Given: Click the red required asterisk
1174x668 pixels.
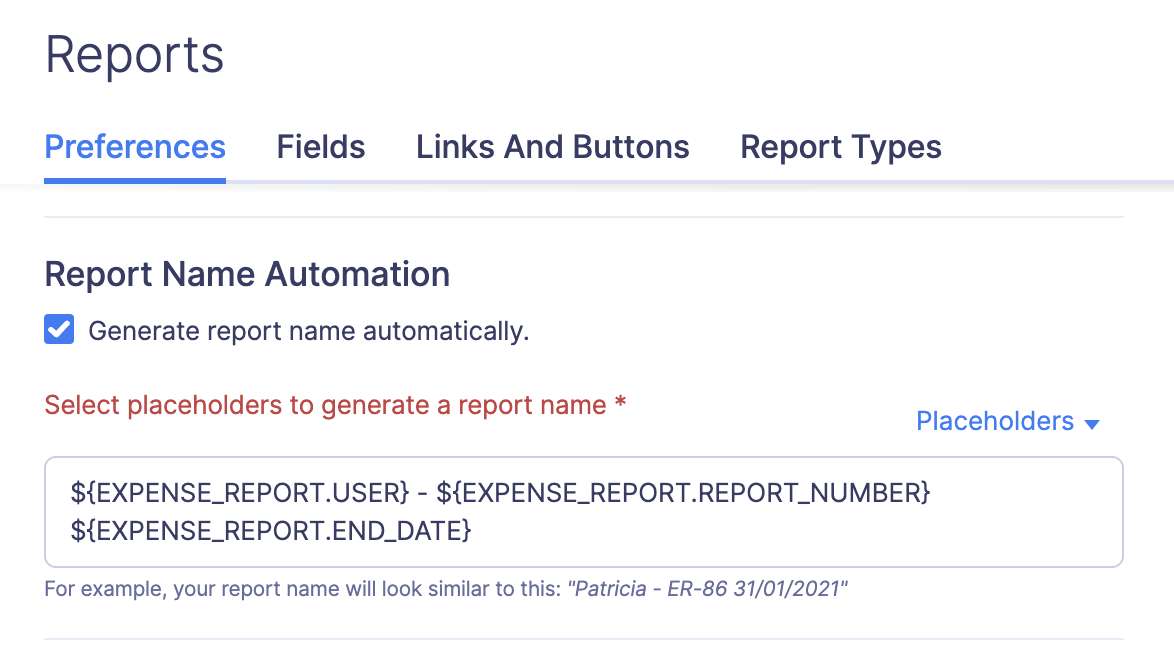Looking at the screenshot, I should coord(621,403).
